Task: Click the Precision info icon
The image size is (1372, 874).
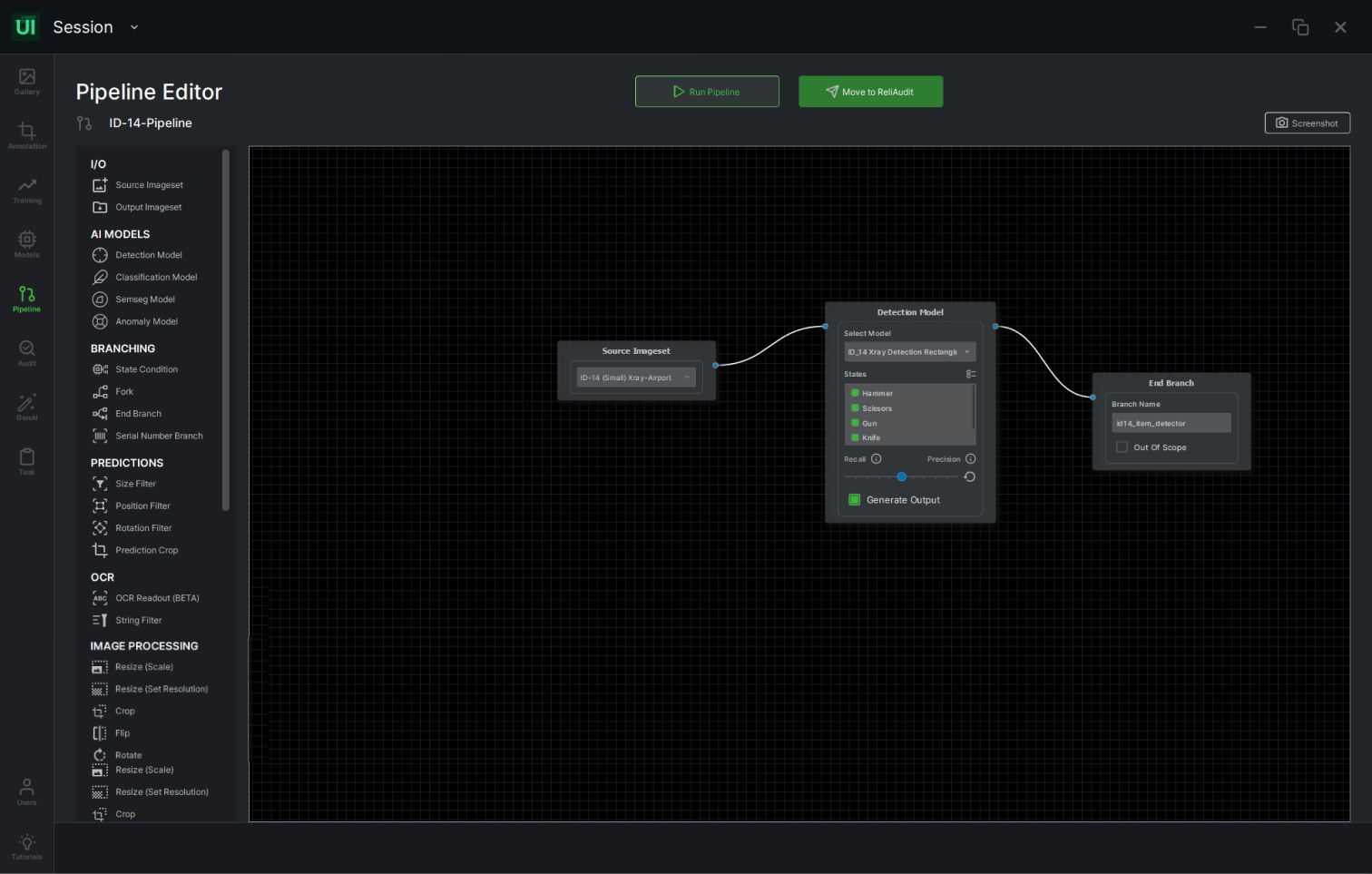Action: click(x=971, y=459)
